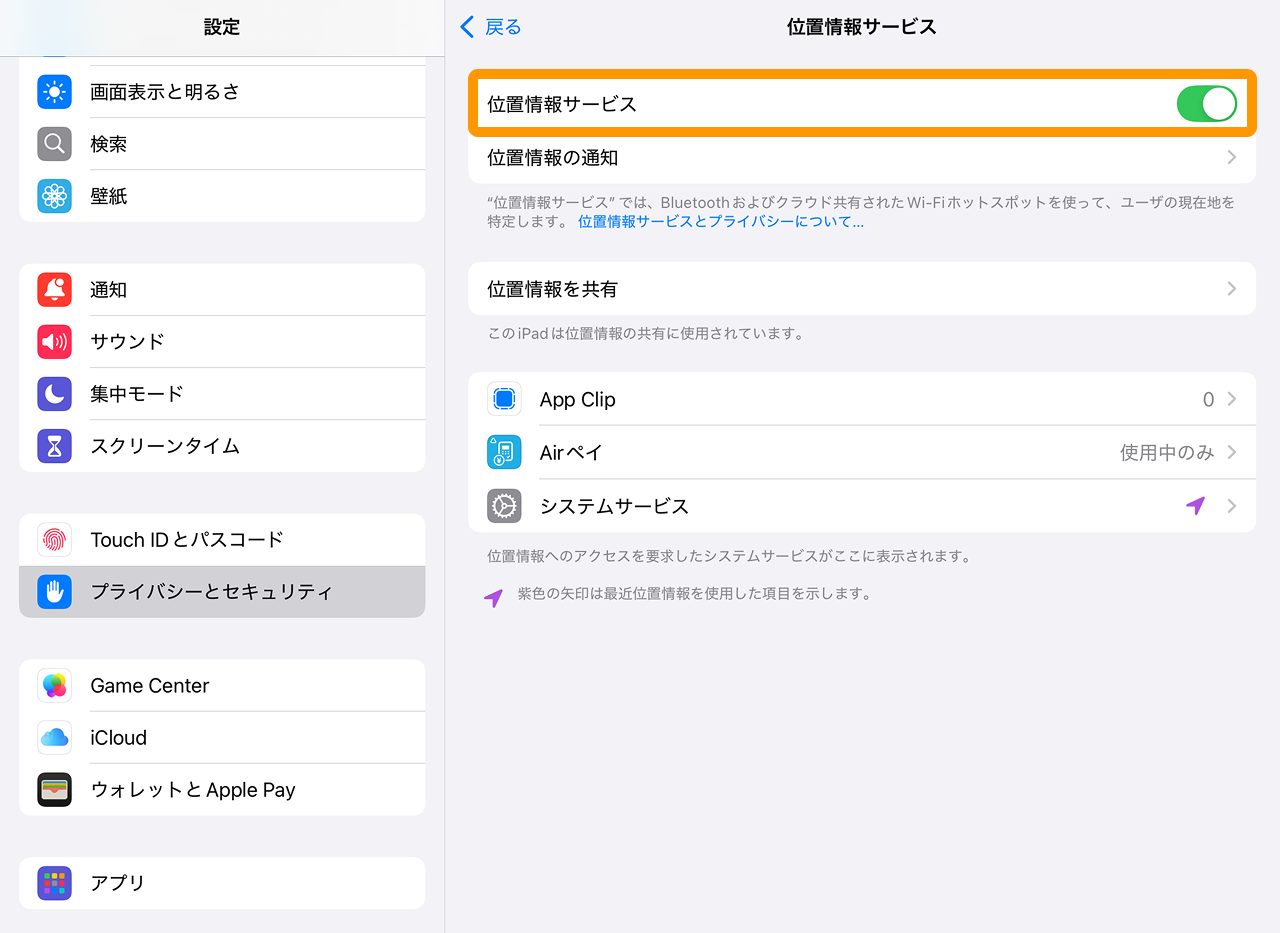
Task: Select 通知 in settings sidebar
Action: pos(222,290)
